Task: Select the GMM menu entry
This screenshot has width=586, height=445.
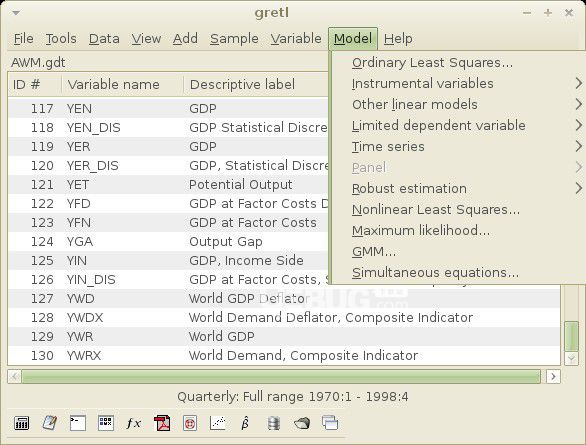Action: coord(459,251)
